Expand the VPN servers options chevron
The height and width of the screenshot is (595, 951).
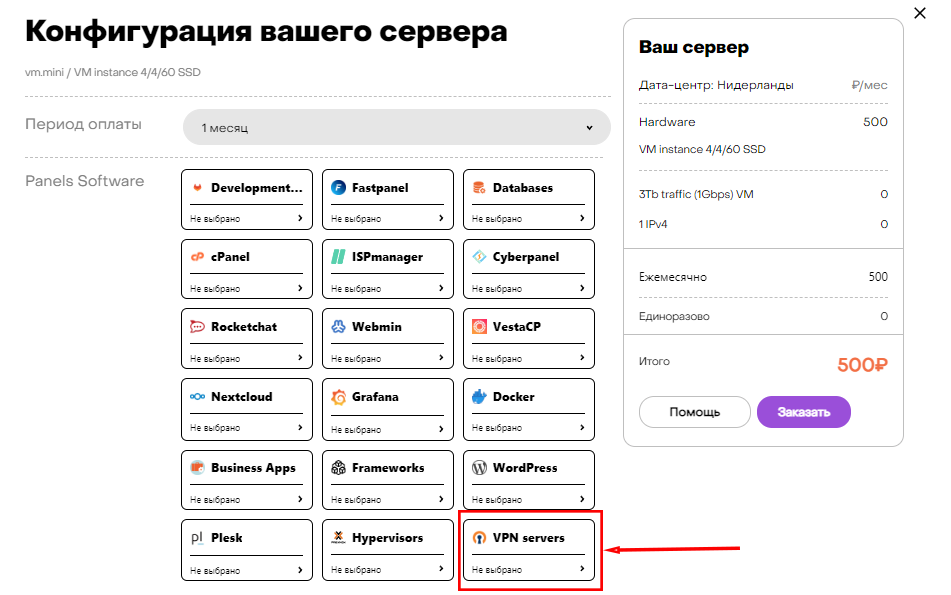[x=582, y=569]
